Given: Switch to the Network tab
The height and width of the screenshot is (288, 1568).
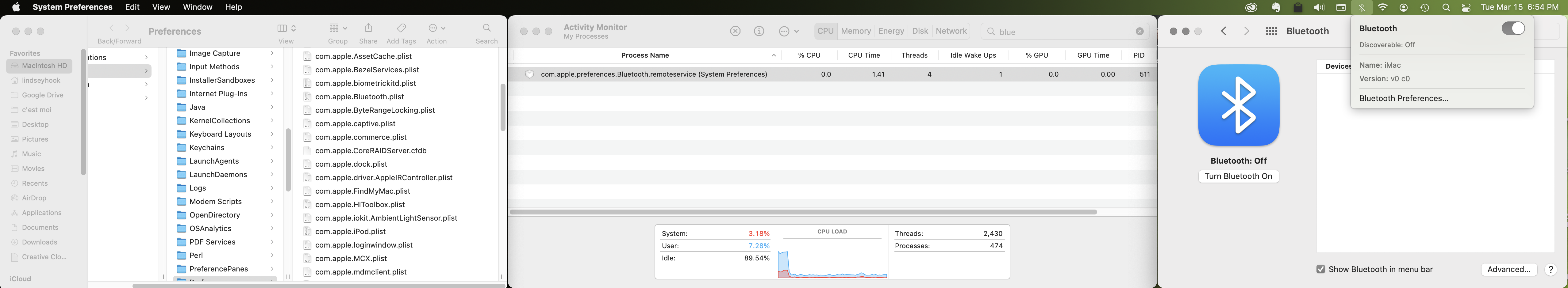Looking at the screenshot, I should (x=951, y=31).
